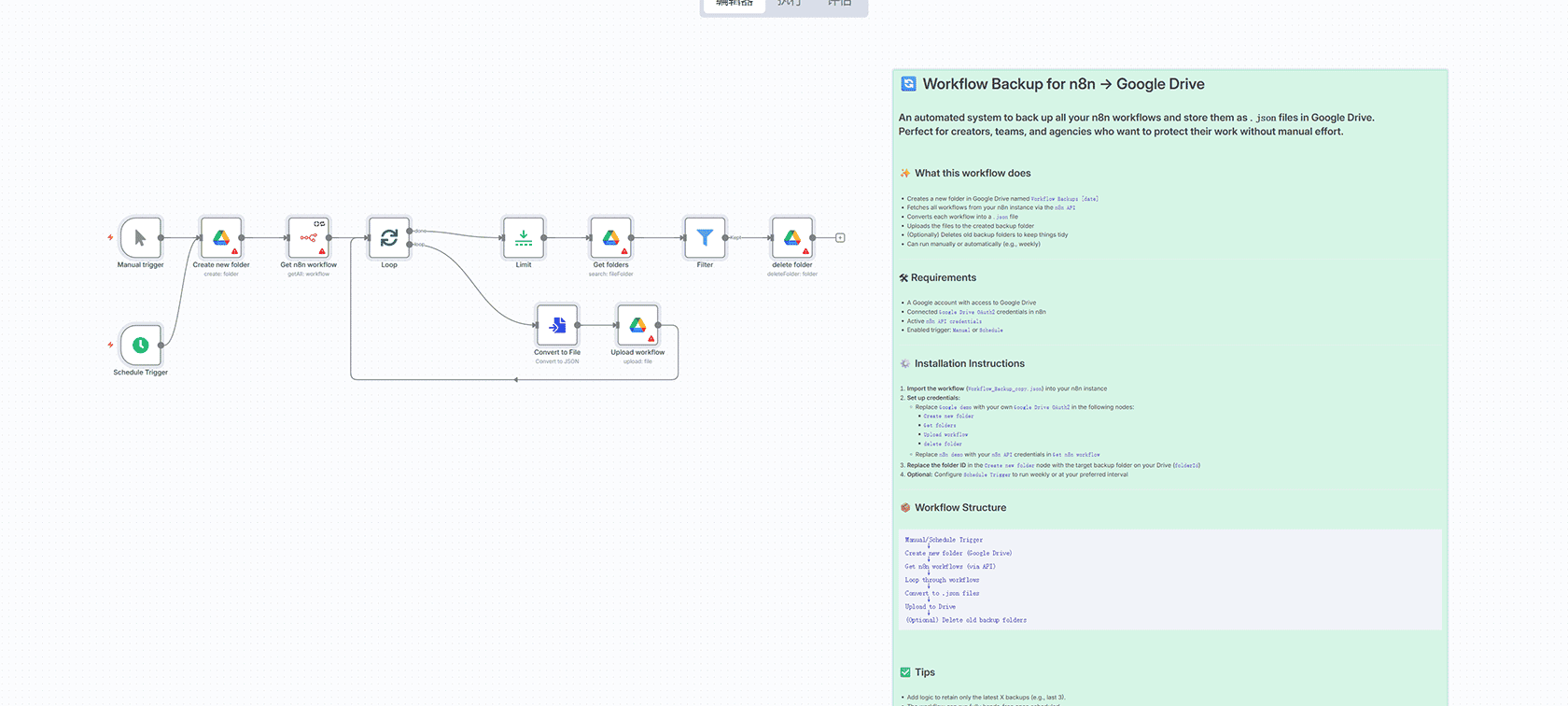Open the Create new folder node
The width and height of the screenshot is (1568, 706).
point(221,238)
